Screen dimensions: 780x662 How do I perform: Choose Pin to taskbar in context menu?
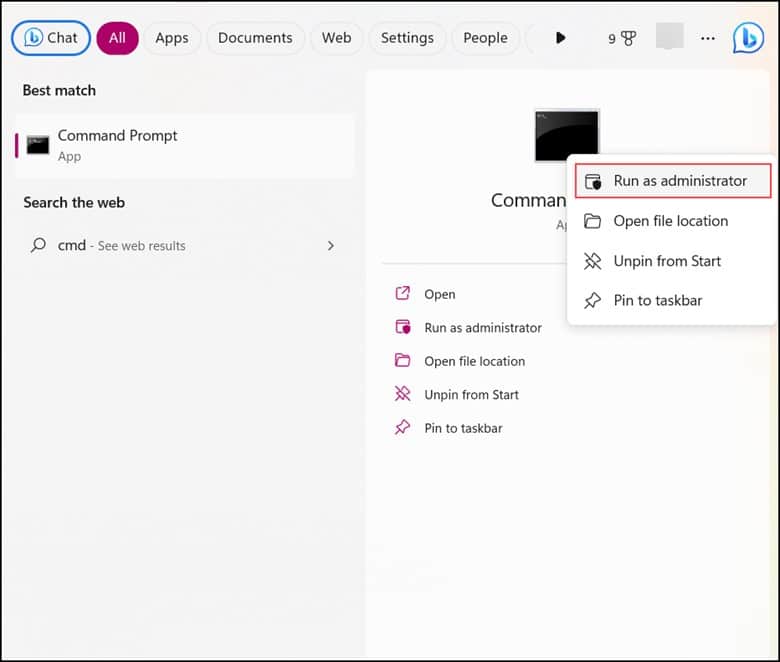pyautogui.click(x=673, y=300)
